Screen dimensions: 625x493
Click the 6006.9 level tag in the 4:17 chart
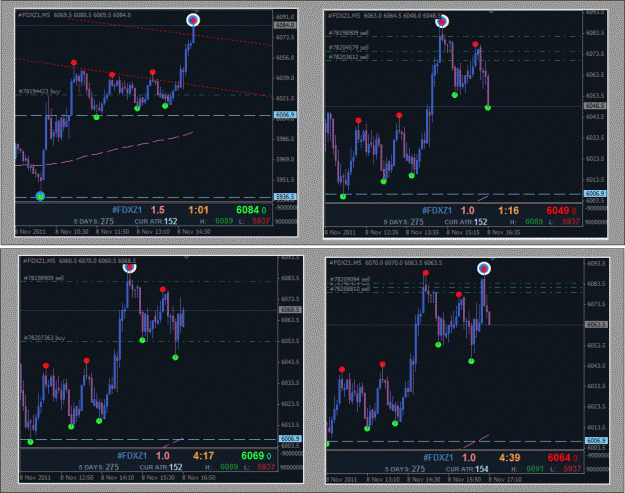coord(290,438)
